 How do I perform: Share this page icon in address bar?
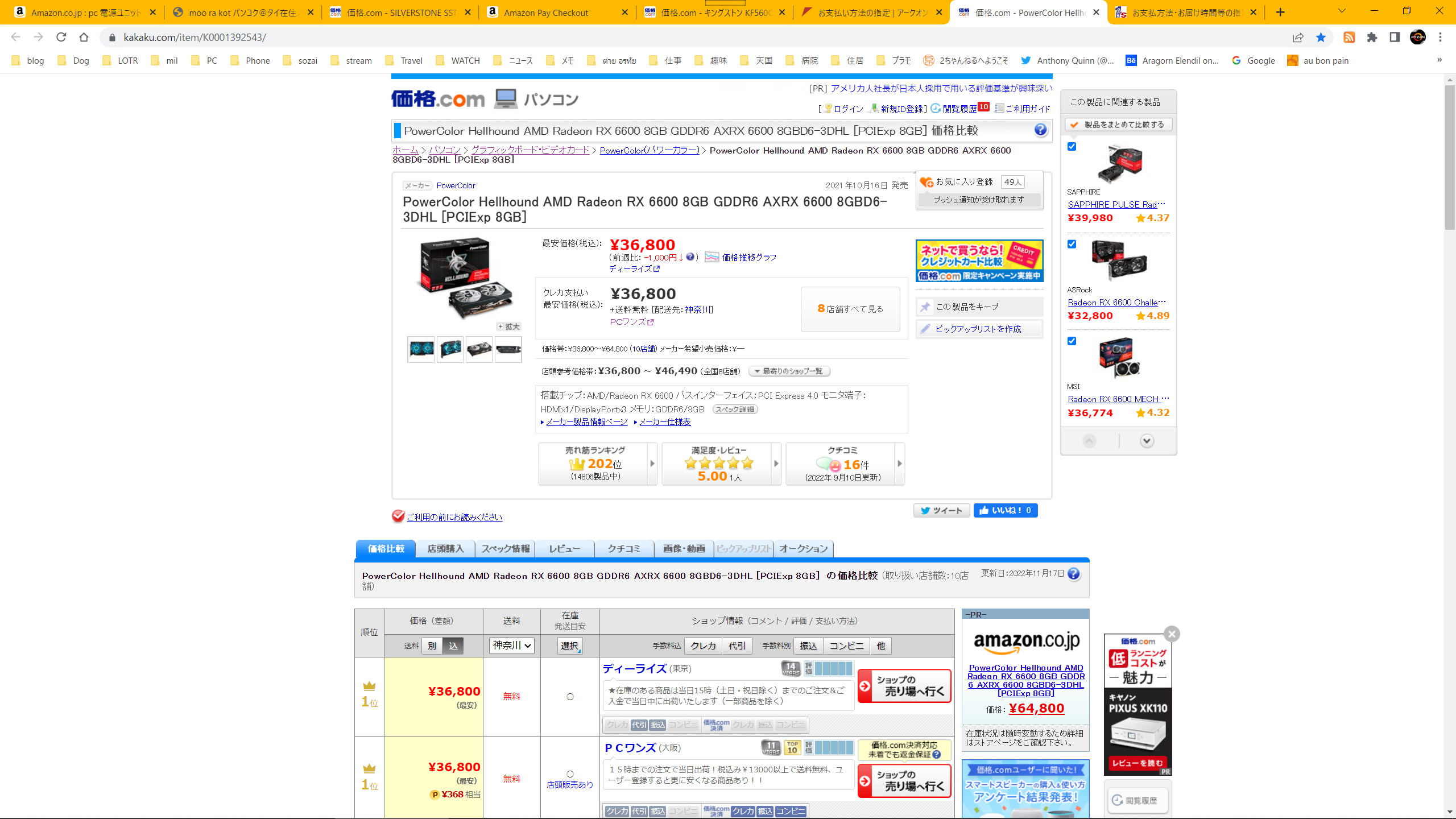pos(1298,37)
